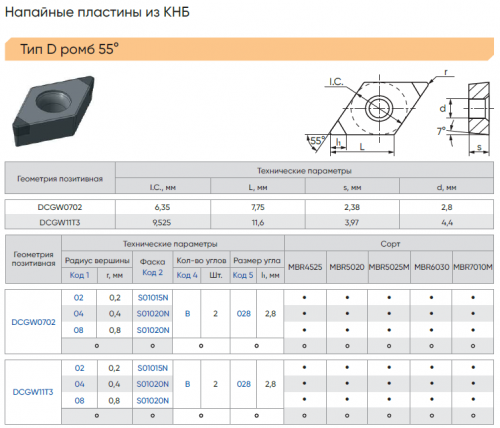Click the "Фаска" header

tap(153, 262)
